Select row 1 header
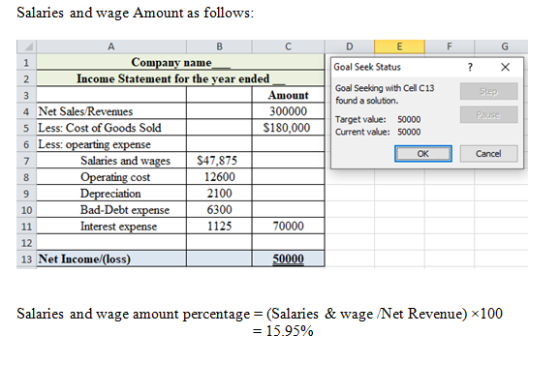 tap(26, 62)
